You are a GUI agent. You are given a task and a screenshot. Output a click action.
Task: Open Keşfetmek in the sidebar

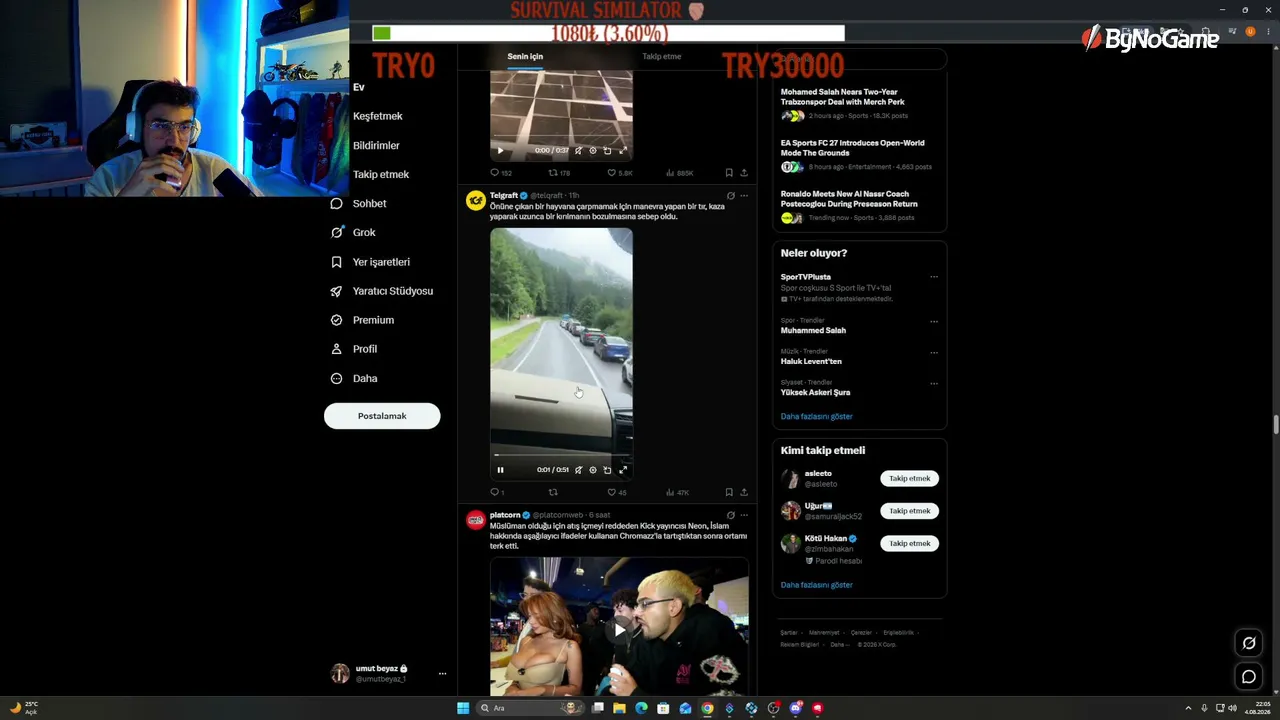click(378, 116)
